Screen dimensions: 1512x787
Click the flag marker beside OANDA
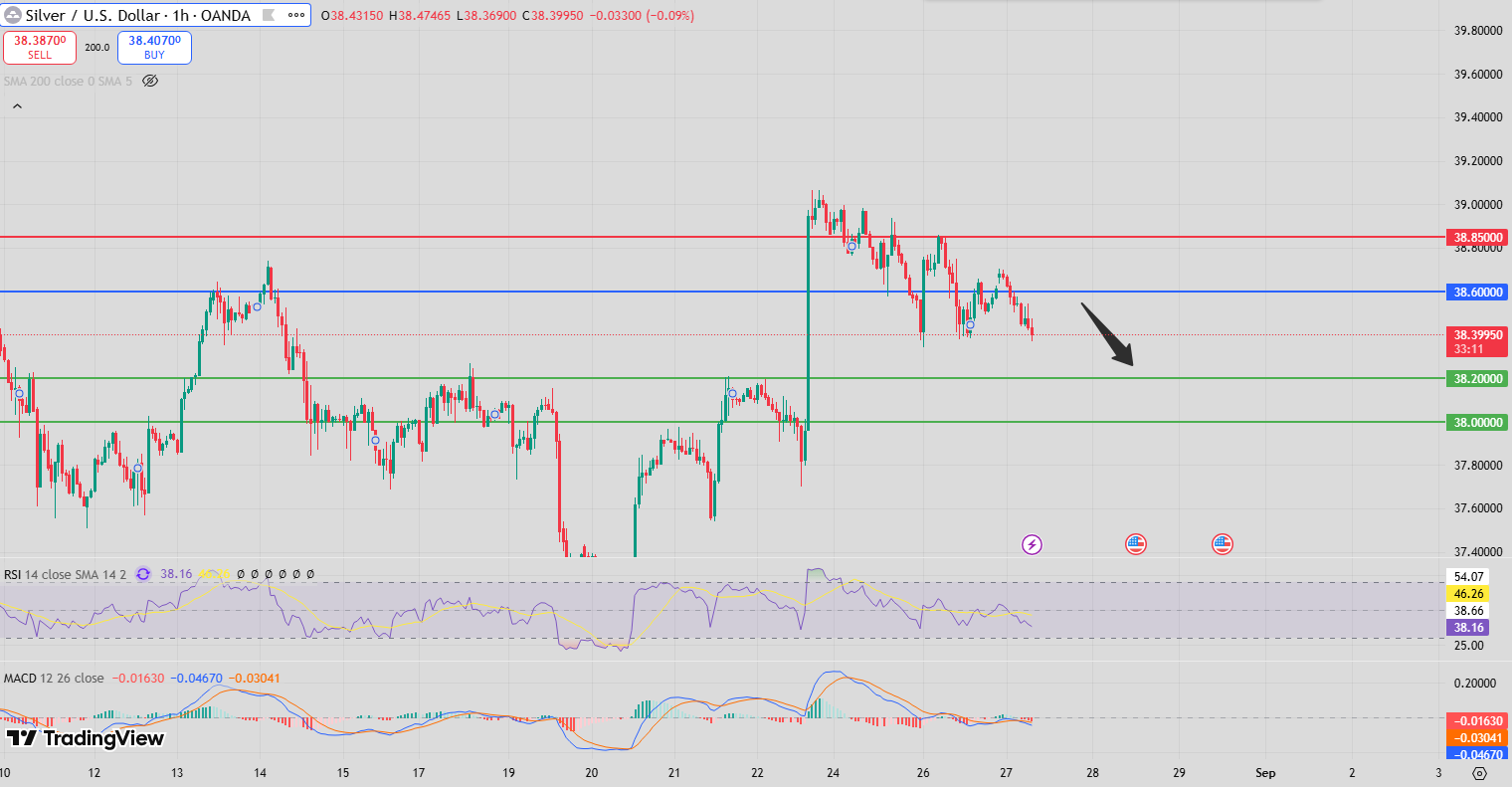pyautogui.click(x=267, y=16)
